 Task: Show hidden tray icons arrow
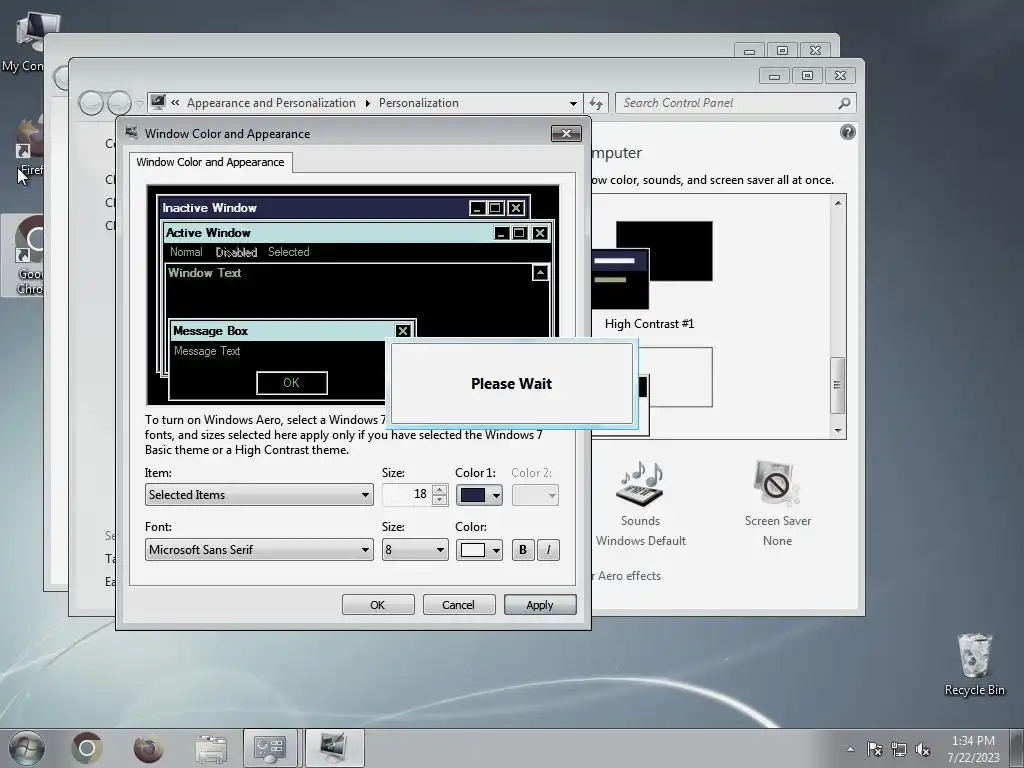point(850,750)
